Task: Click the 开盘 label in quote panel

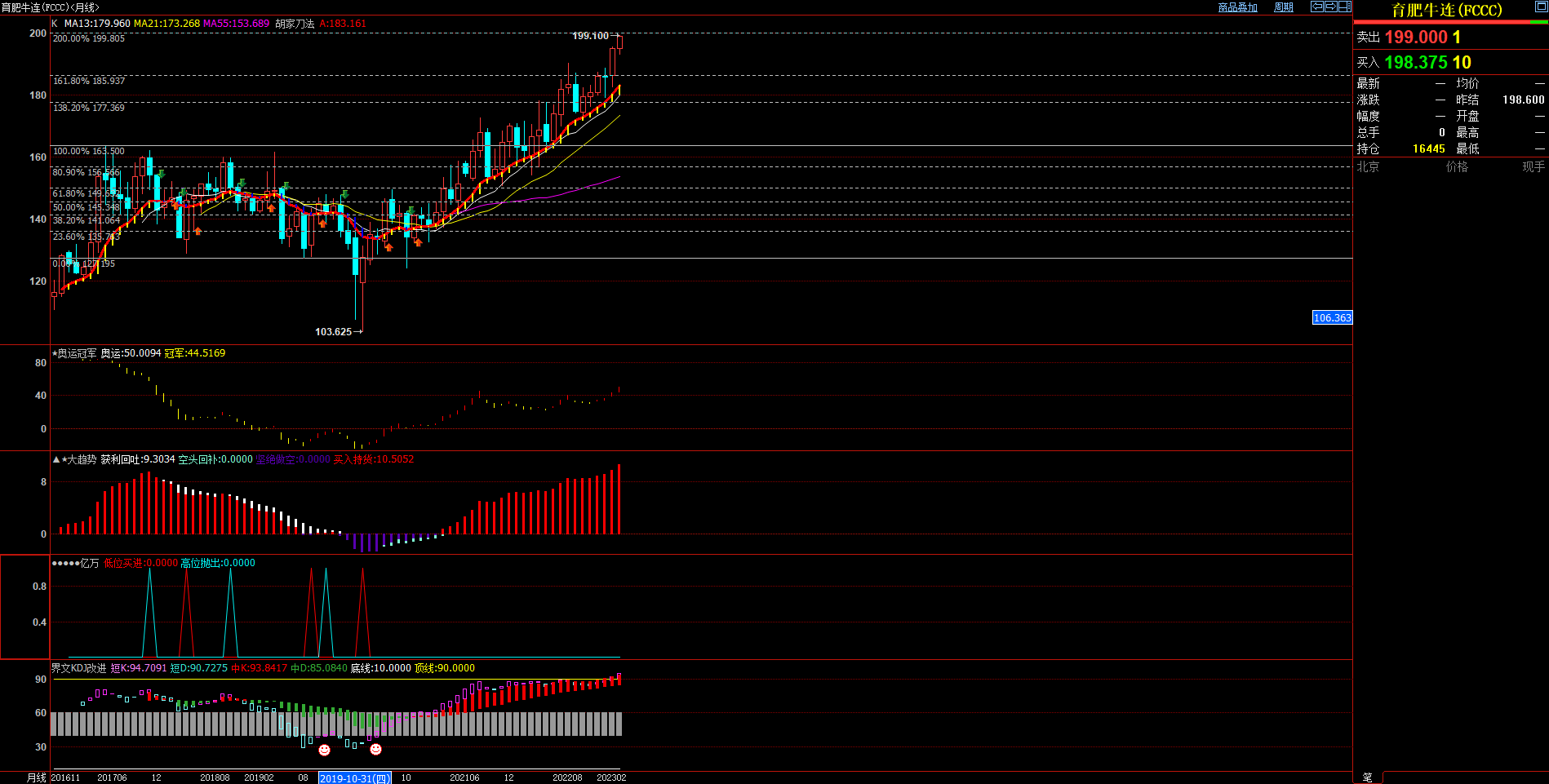Action: click(1467, 116)
